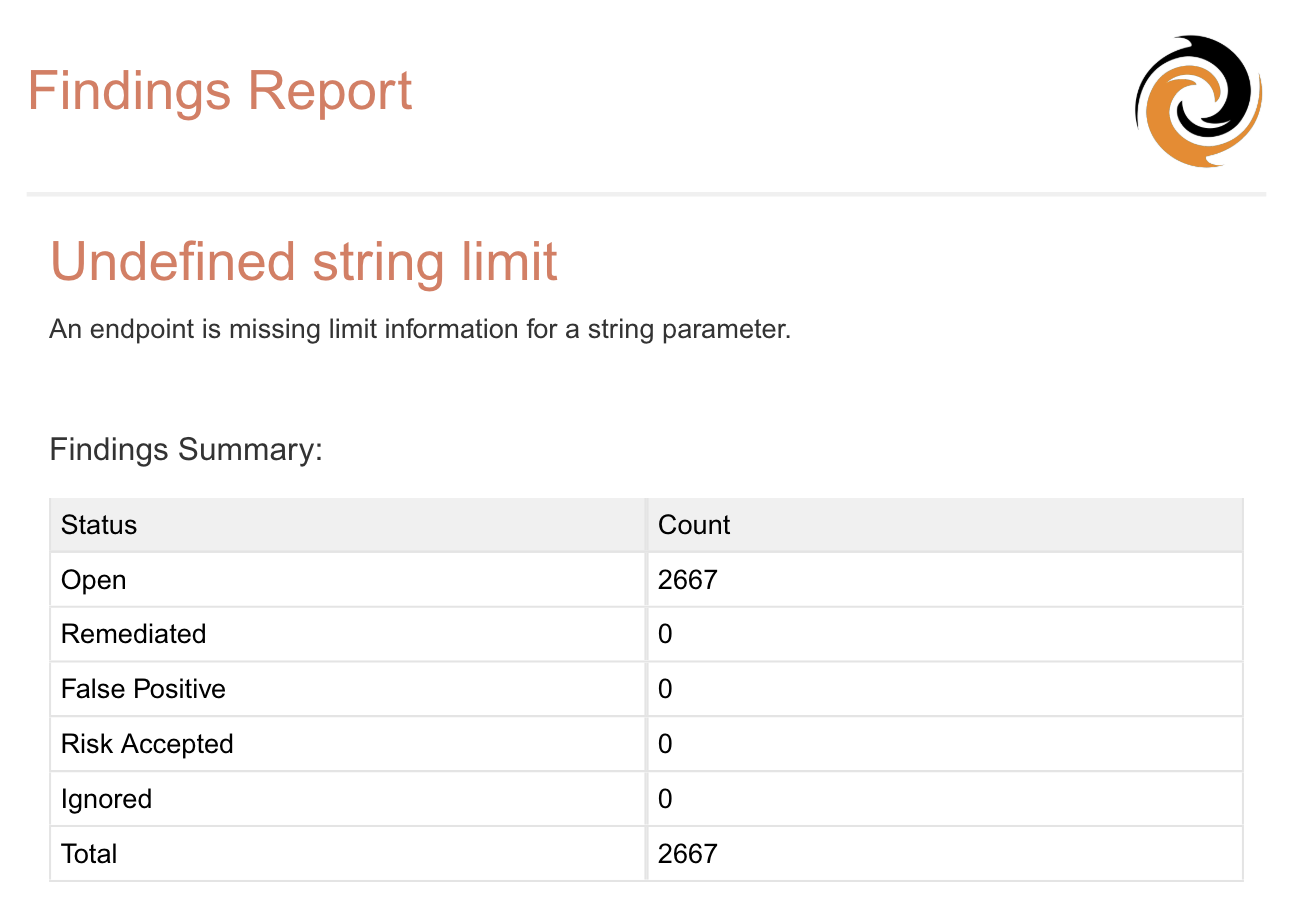Select the Risk Accepted status cell
1294x904 pixels.
[147, 745]
